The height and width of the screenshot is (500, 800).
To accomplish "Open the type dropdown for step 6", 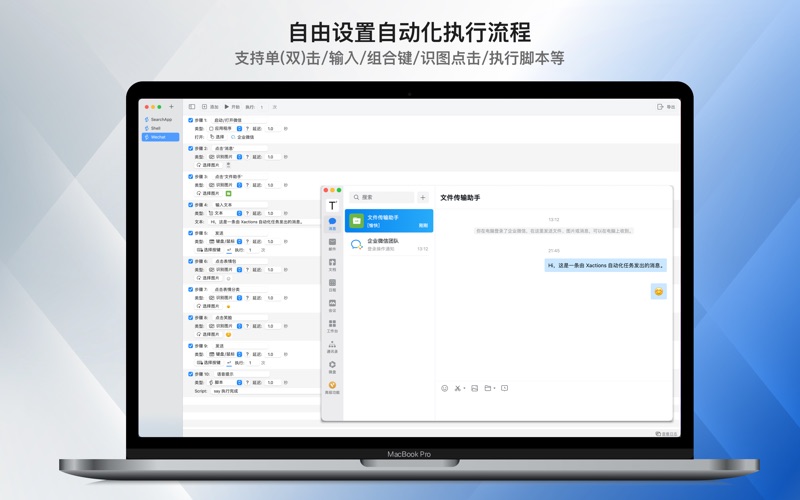I will tap(225, 269).
